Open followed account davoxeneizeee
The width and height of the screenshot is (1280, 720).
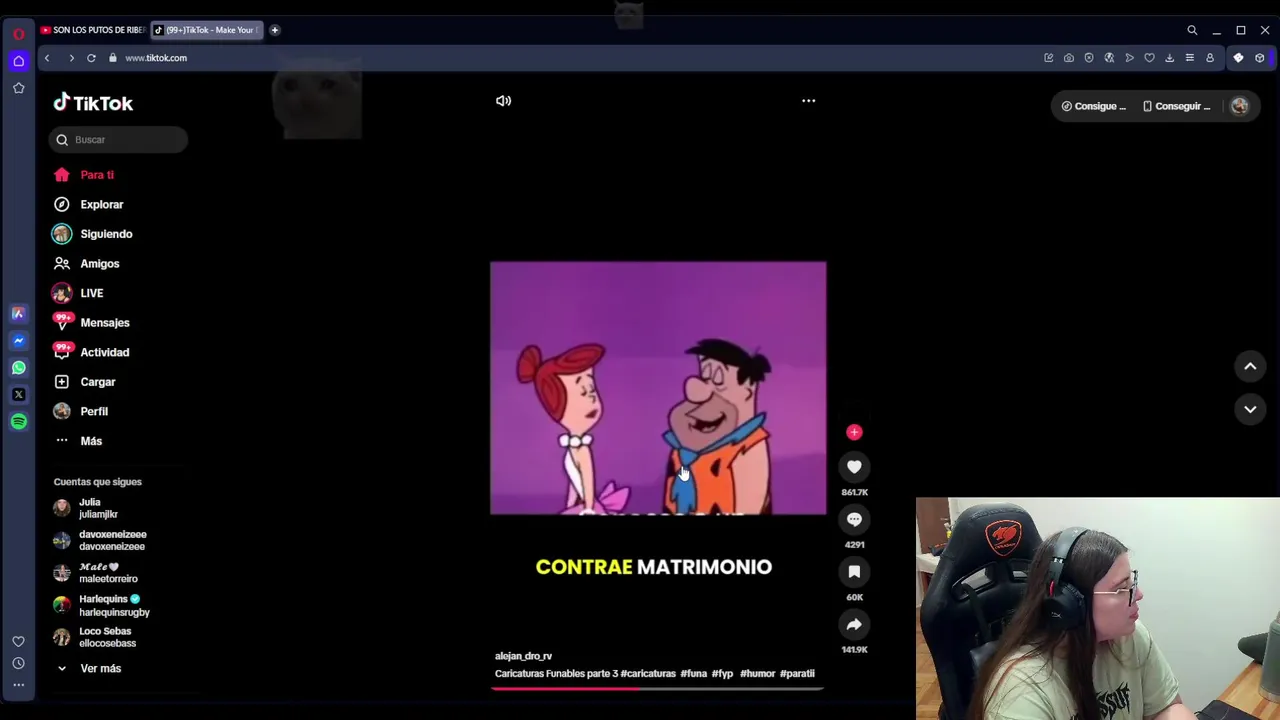click(x=100, y=540)
